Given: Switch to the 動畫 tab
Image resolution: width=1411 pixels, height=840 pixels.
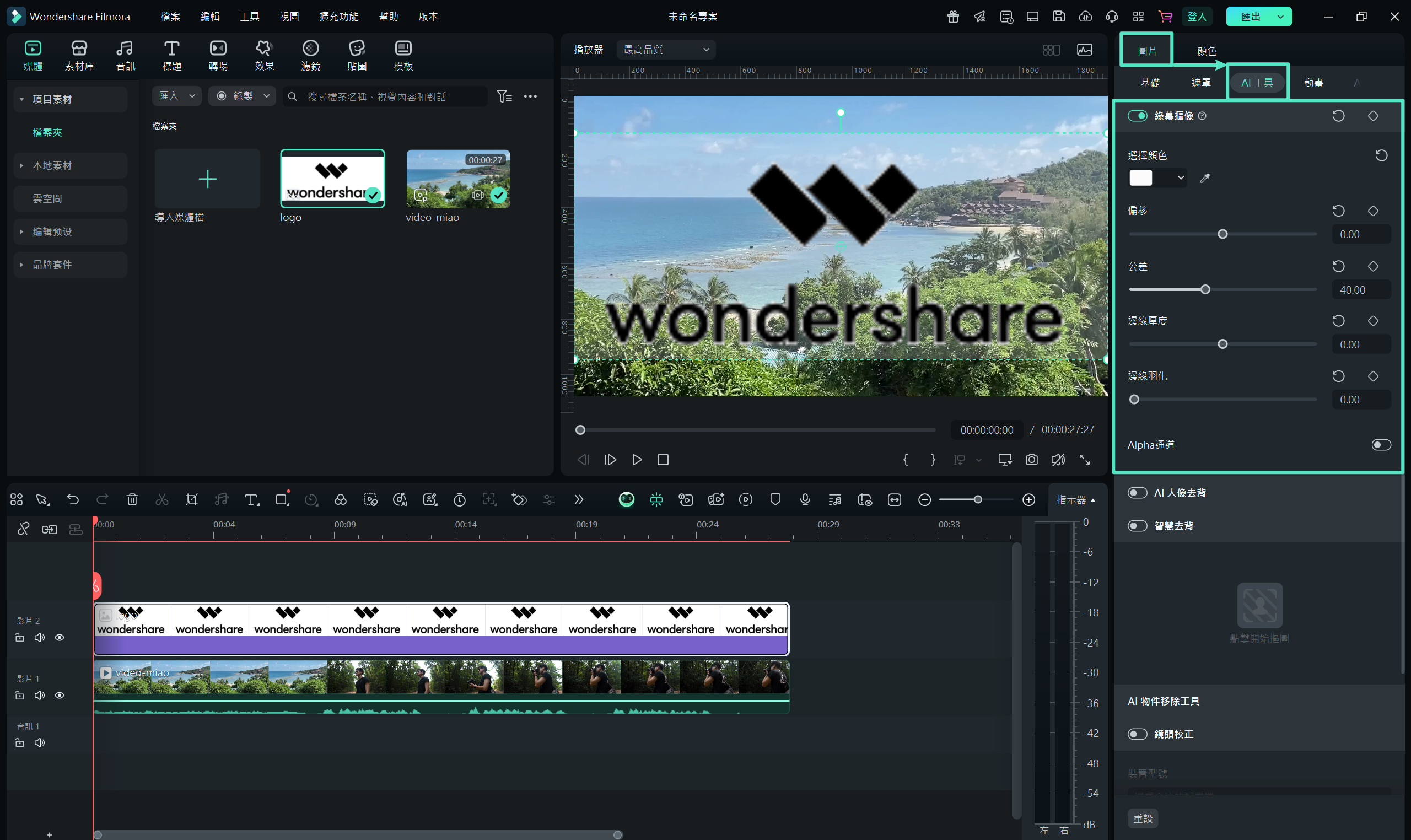Looking at the screenshot, I should click(1313, 83).
